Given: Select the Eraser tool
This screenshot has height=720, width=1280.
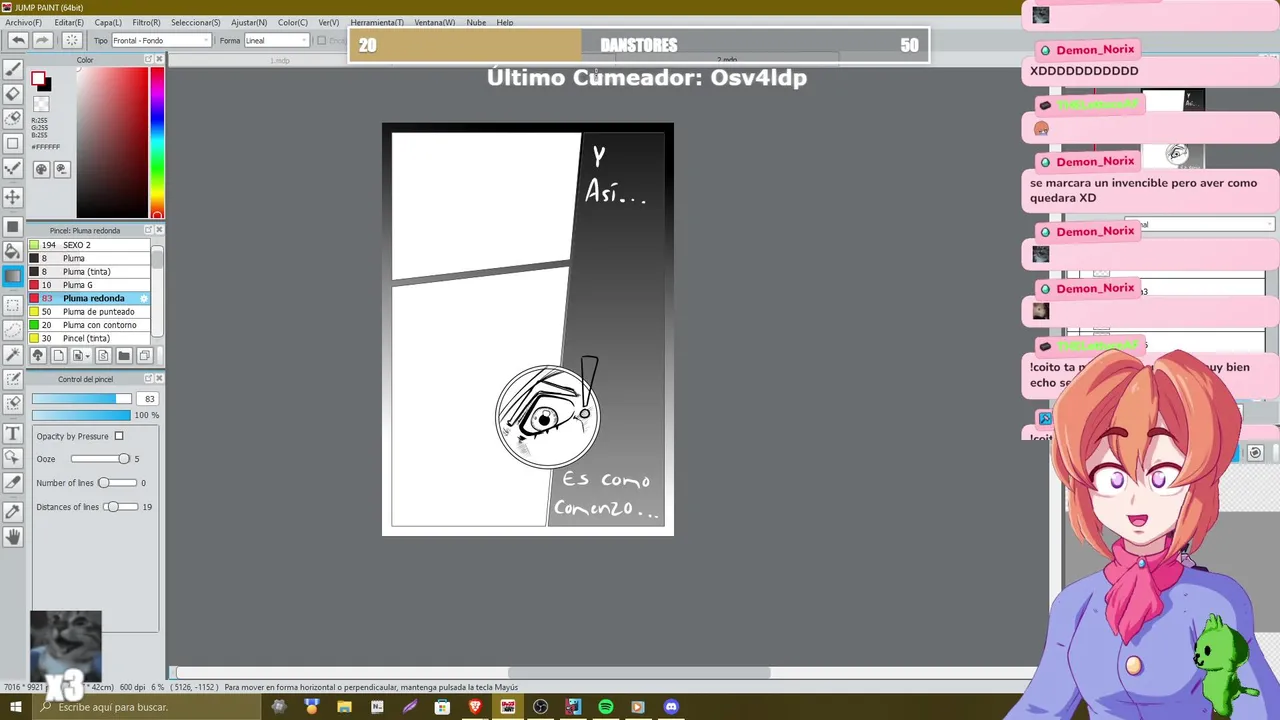Looking at the screenshot, I should 13,93.
